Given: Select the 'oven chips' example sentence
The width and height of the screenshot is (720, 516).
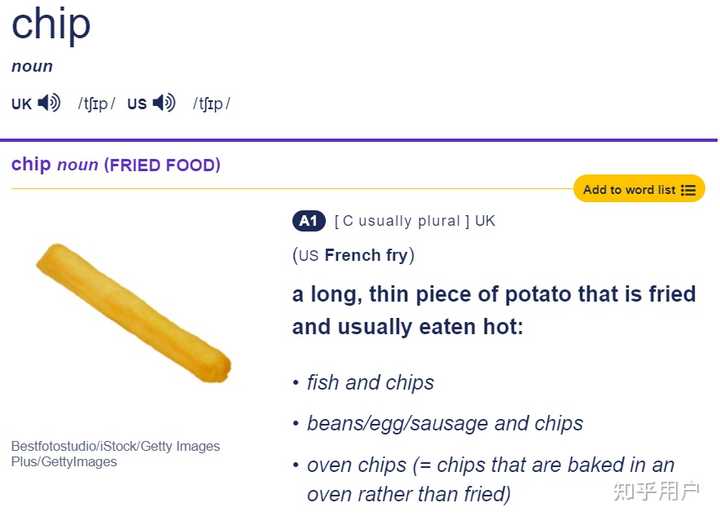Looking at the screenshot, I should (x=490, y=480).
